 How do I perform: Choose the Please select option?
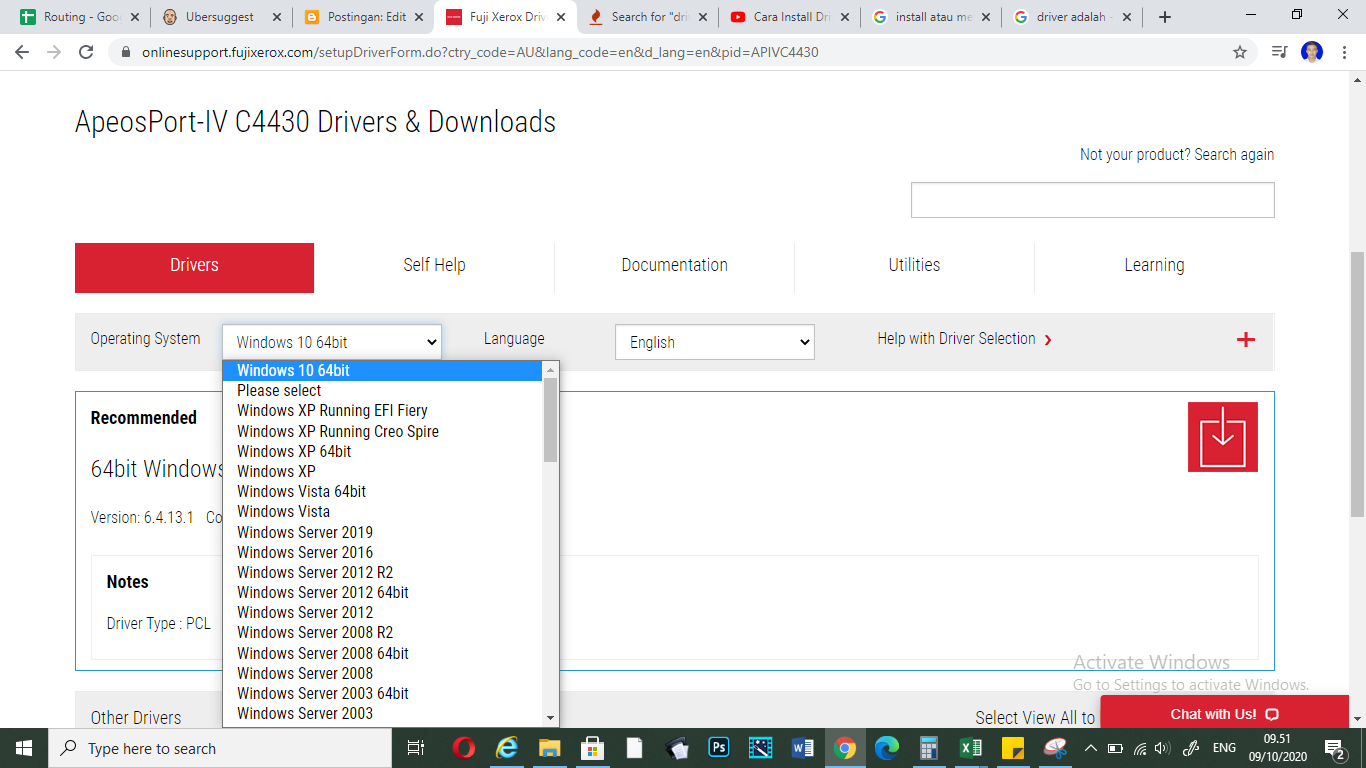pyautogui.click(x=383, y=390)
